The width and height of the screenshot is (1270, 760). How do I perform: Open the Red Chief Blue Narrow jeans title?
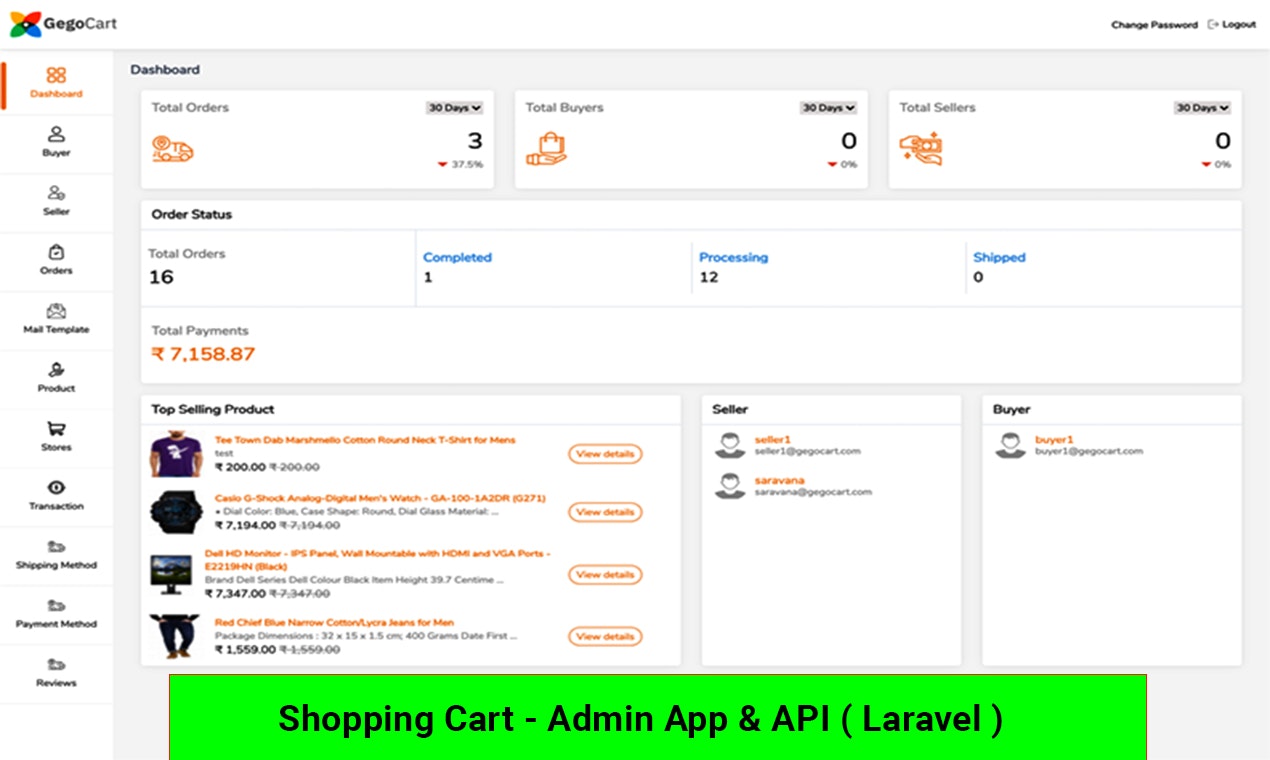(334, 622)
